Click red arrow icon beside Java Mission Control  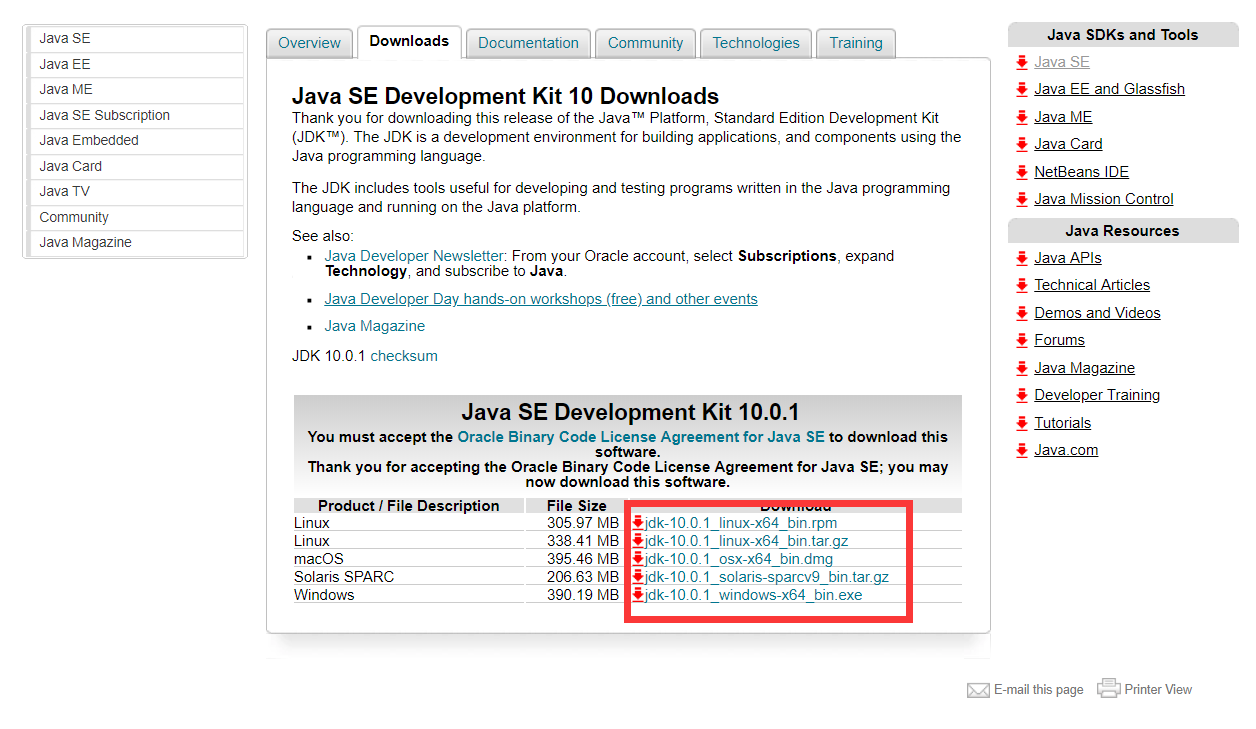click(x=1021, y=199)
